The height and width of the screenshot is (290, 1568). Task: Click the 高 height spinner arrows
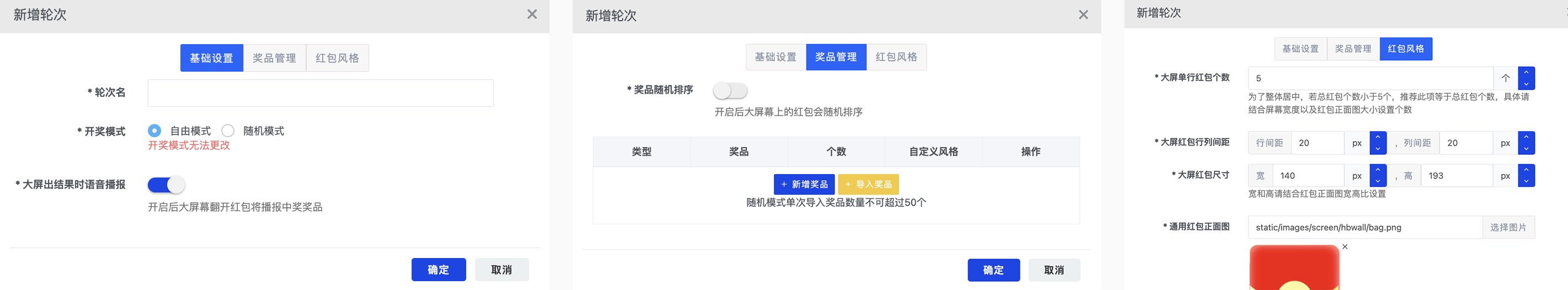click(1526, 176)
